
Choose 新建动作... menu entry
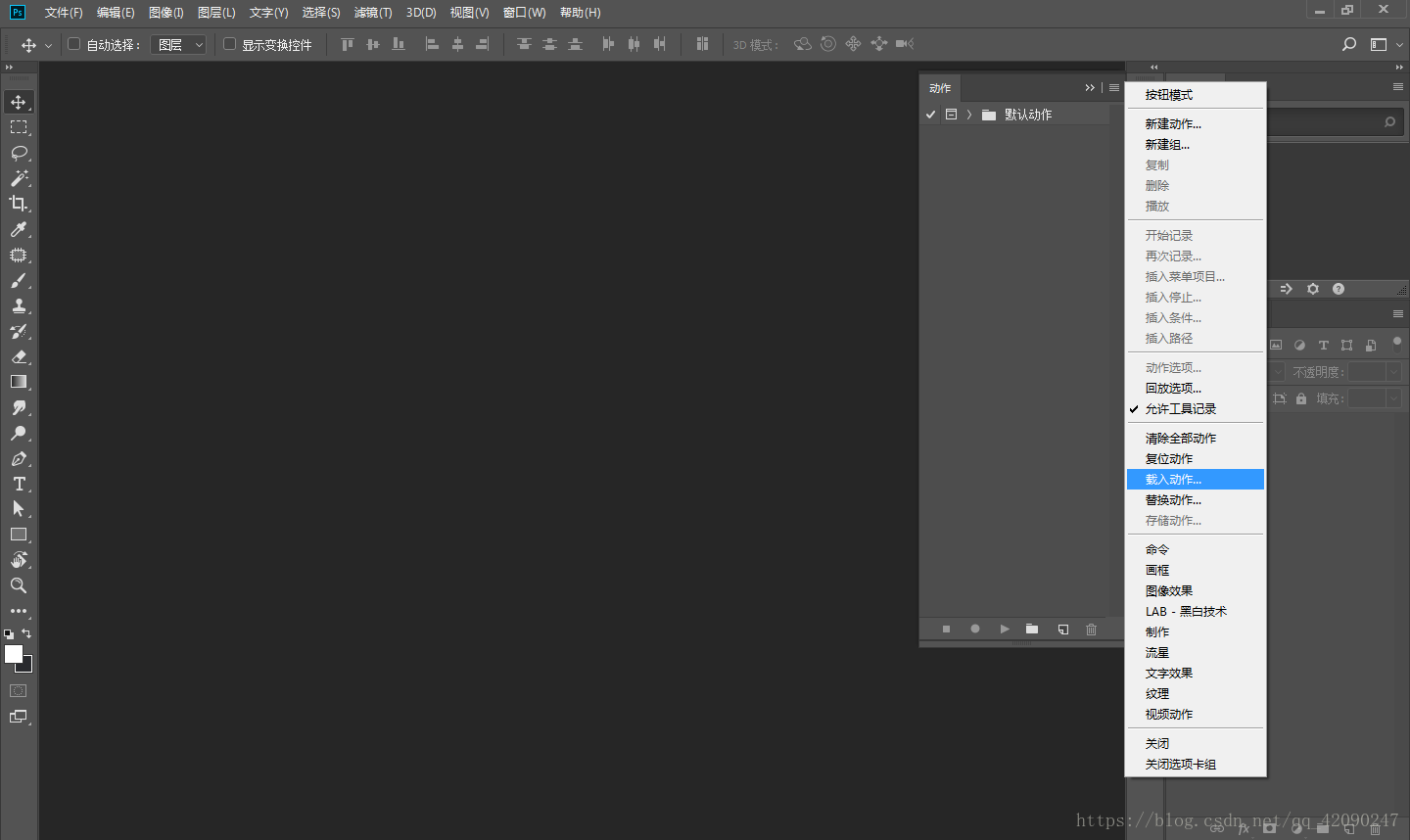point(1196,124)
